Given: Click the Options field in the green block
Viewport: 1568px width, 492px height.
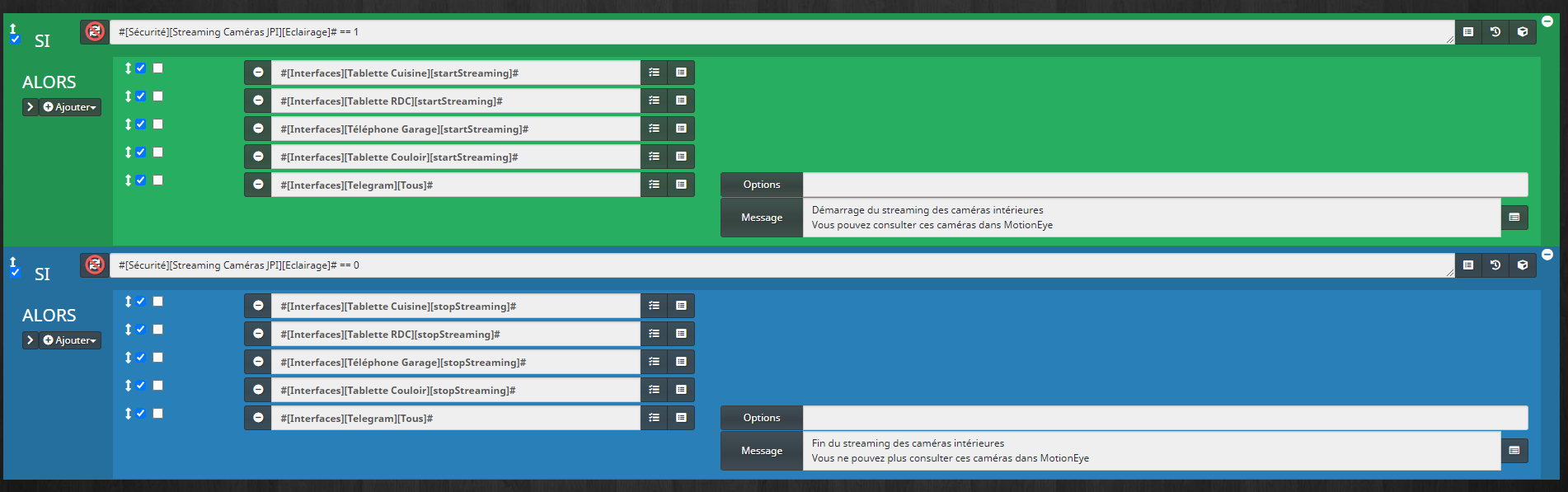Looking at the screenshot, I should [1165, 185].
